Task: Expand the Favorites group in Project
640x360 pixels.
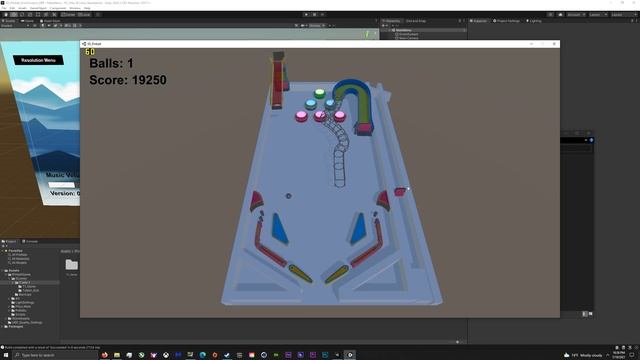Action: 3,251
